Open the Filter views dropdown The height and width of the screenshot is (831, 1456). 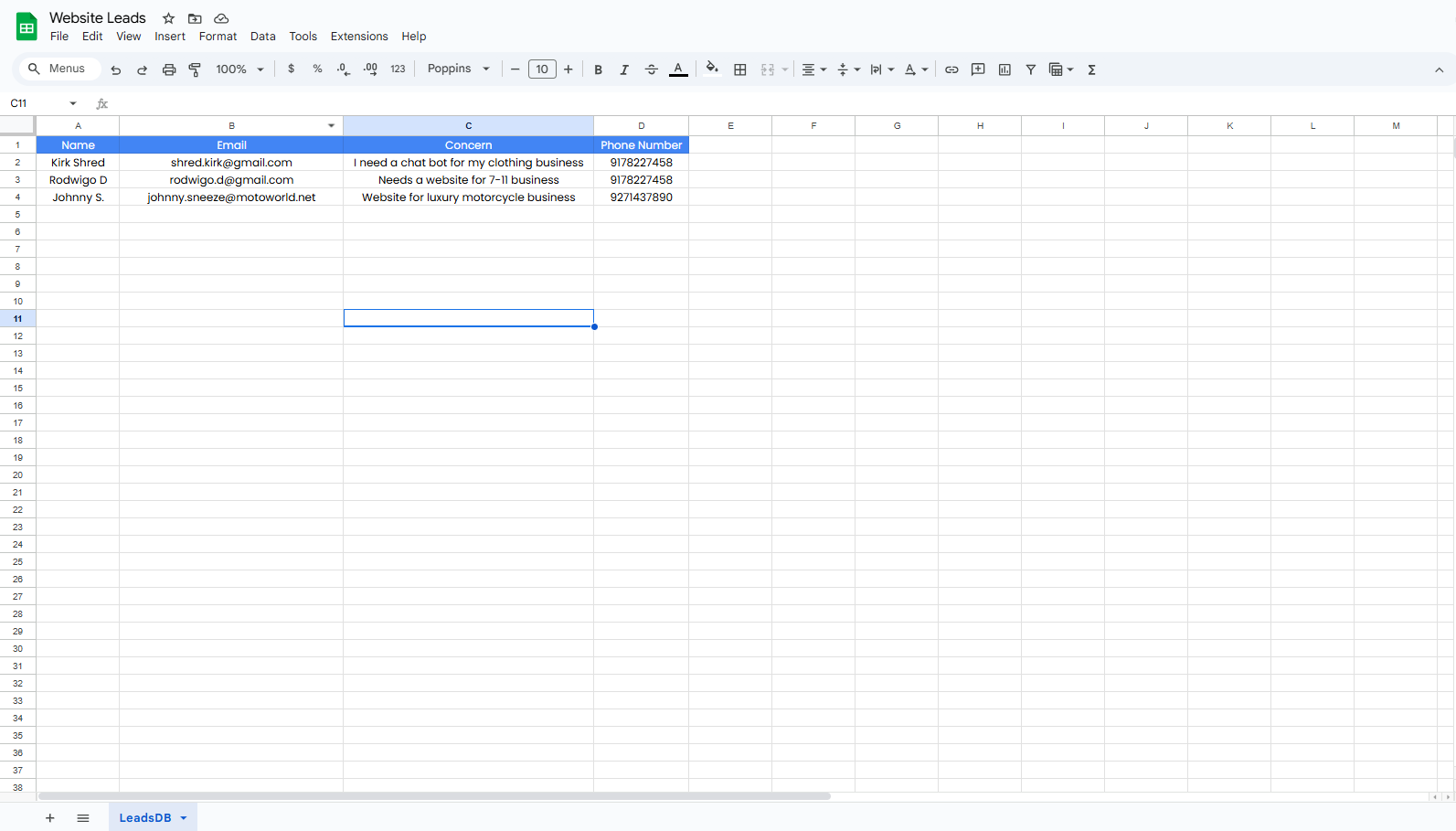click(x=1061, y=69)
